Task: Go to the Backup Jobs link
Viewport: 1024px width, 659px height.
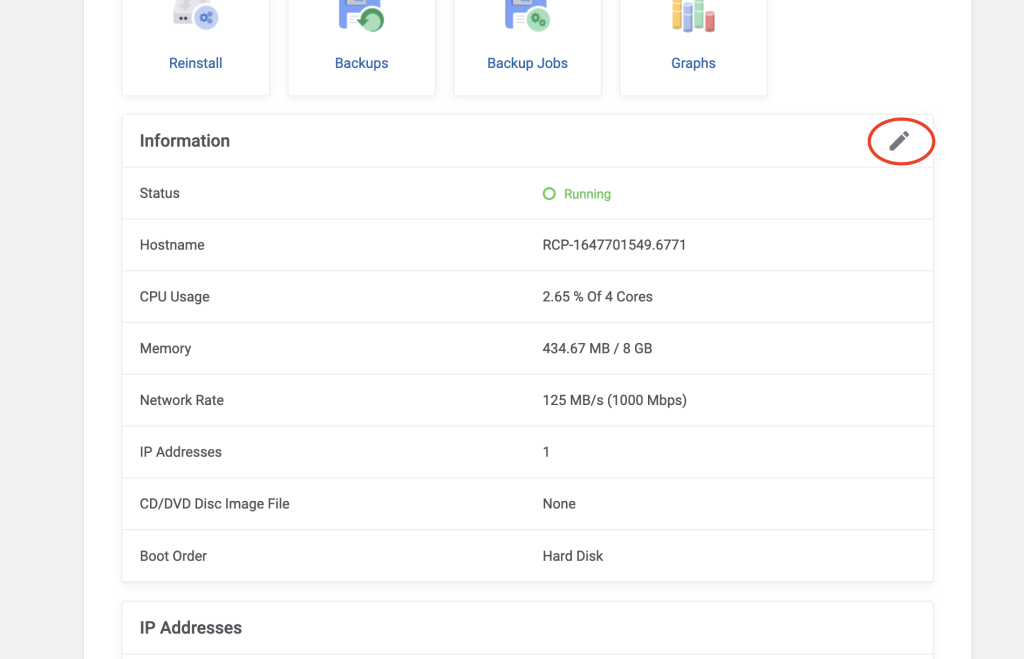Action: click(527, 63)
